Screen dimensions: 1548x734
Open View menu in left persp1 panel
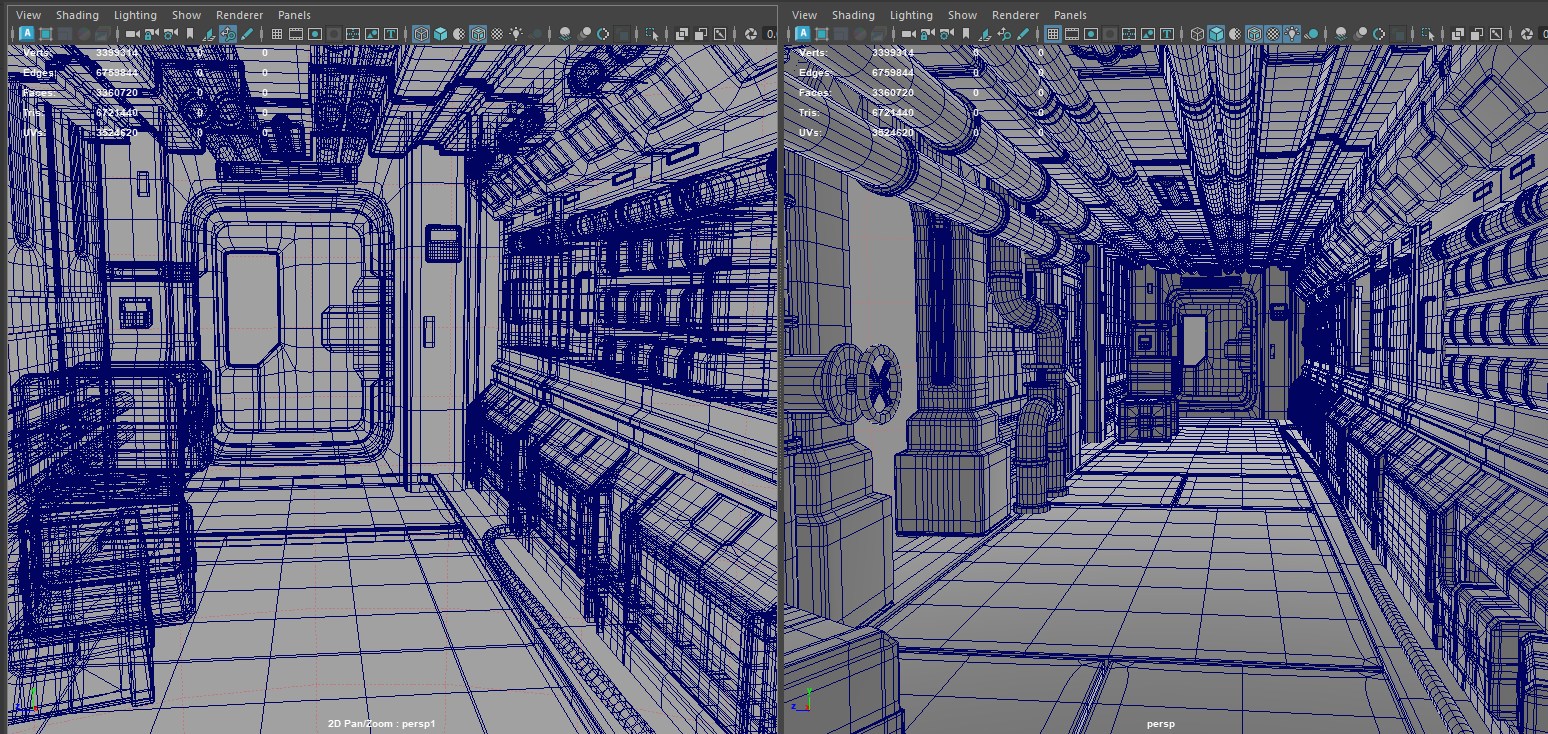pos(29,15)
